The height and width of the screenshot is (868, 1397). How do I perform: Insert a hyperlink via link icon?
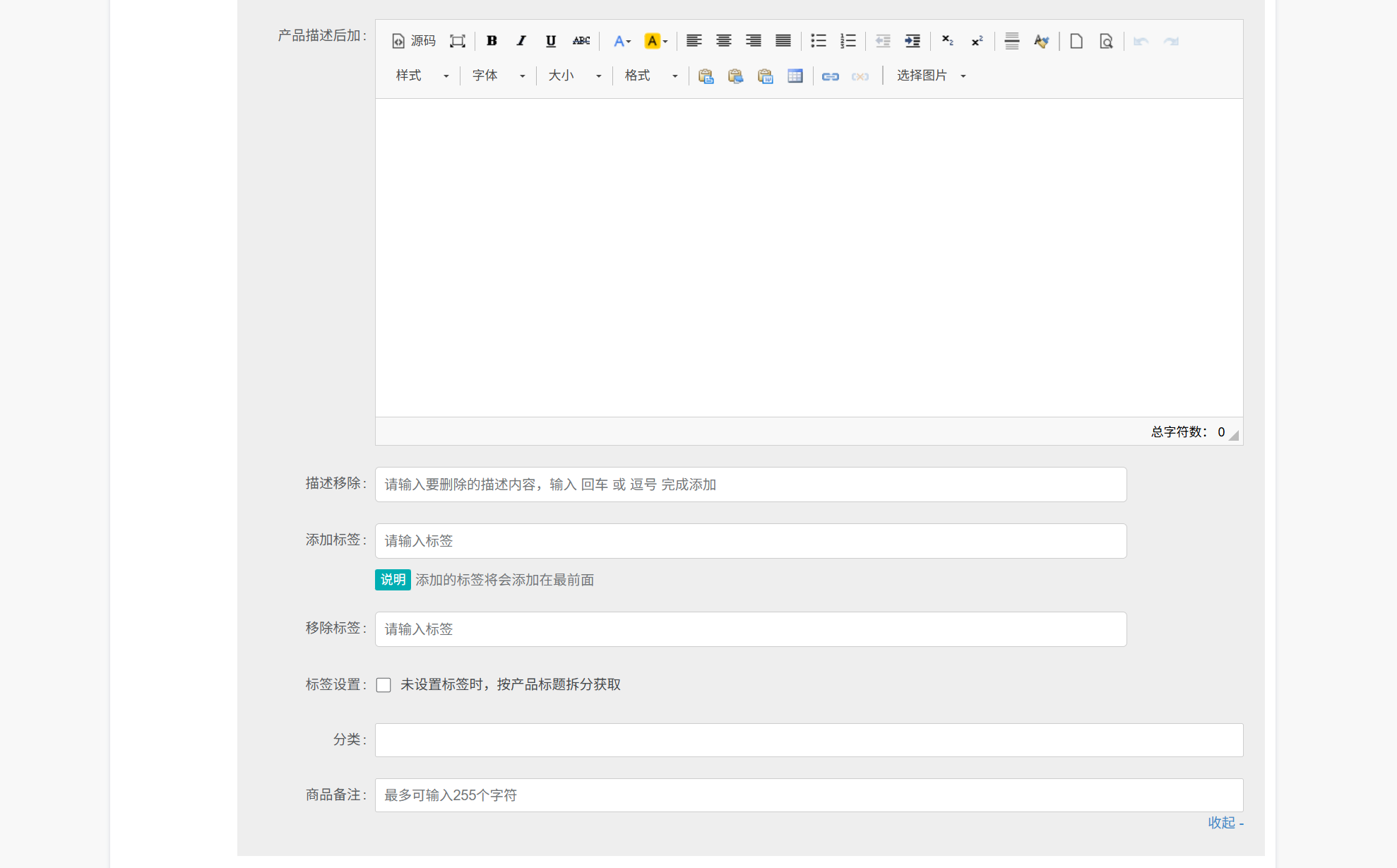click(x=830, y=76)
